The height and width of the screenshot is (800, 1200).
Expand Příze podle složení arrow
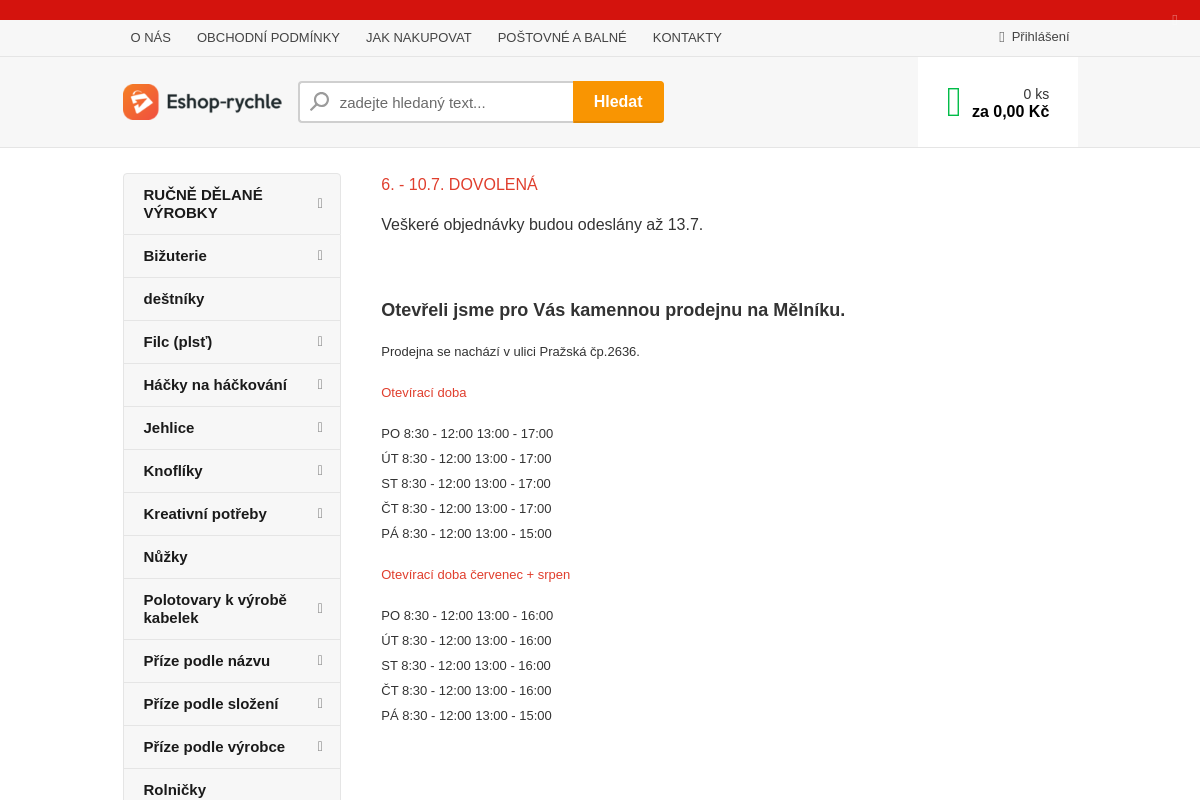tap(320, 703)
